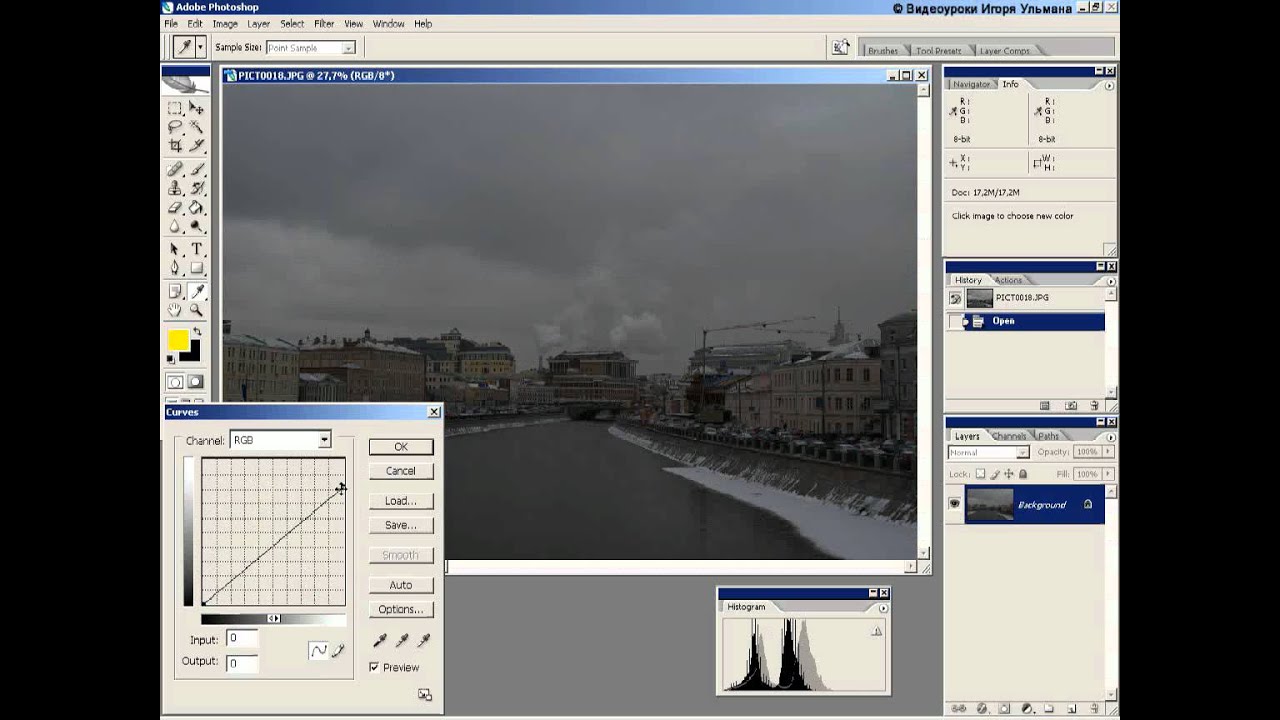
Task: Toggle the Preview checkbox in Curves
Action: click(x=374, y=667)
